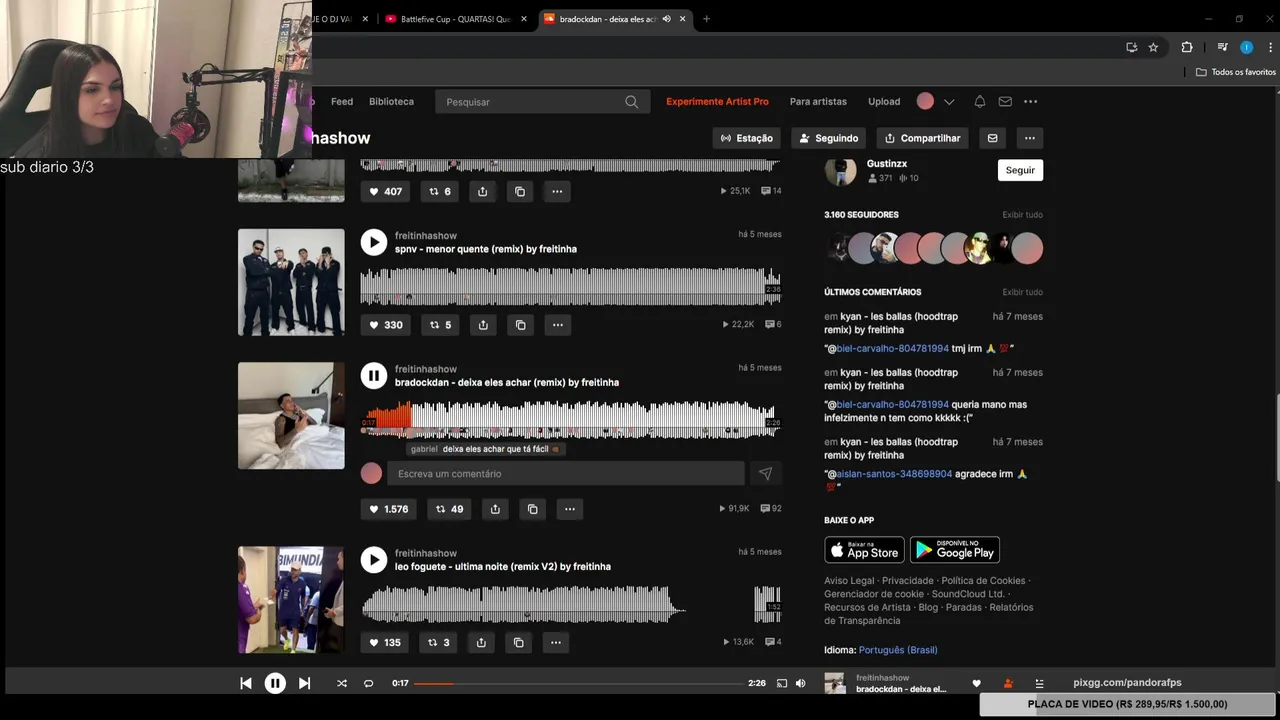This screenshot has width=1280, height=720.
Task: Share the 'spnv - menor quente' track
Action: (x=483, y=325)
